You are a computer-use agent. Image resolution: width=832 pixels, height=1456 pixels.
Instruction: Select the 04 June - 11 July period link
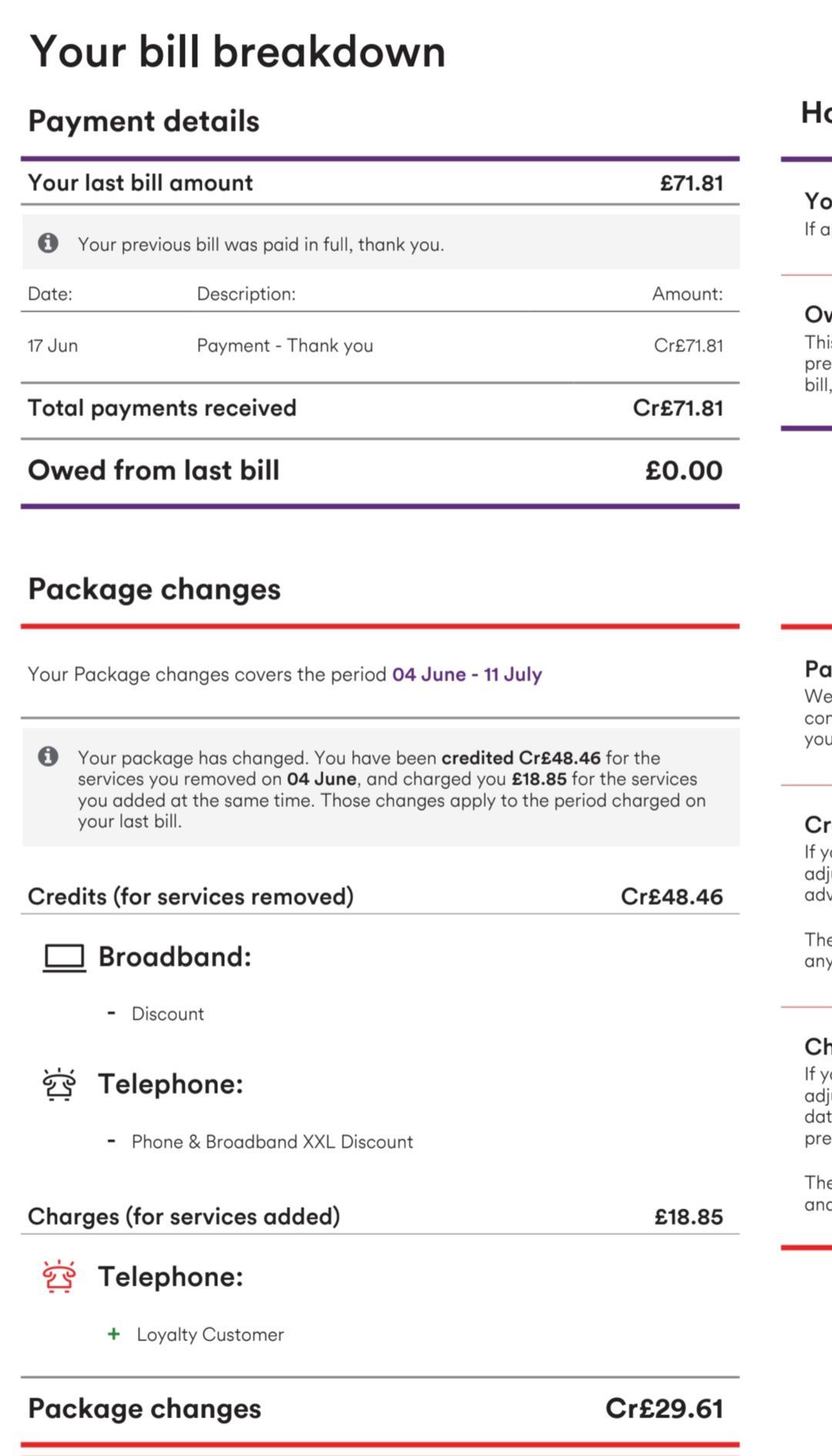467,674
